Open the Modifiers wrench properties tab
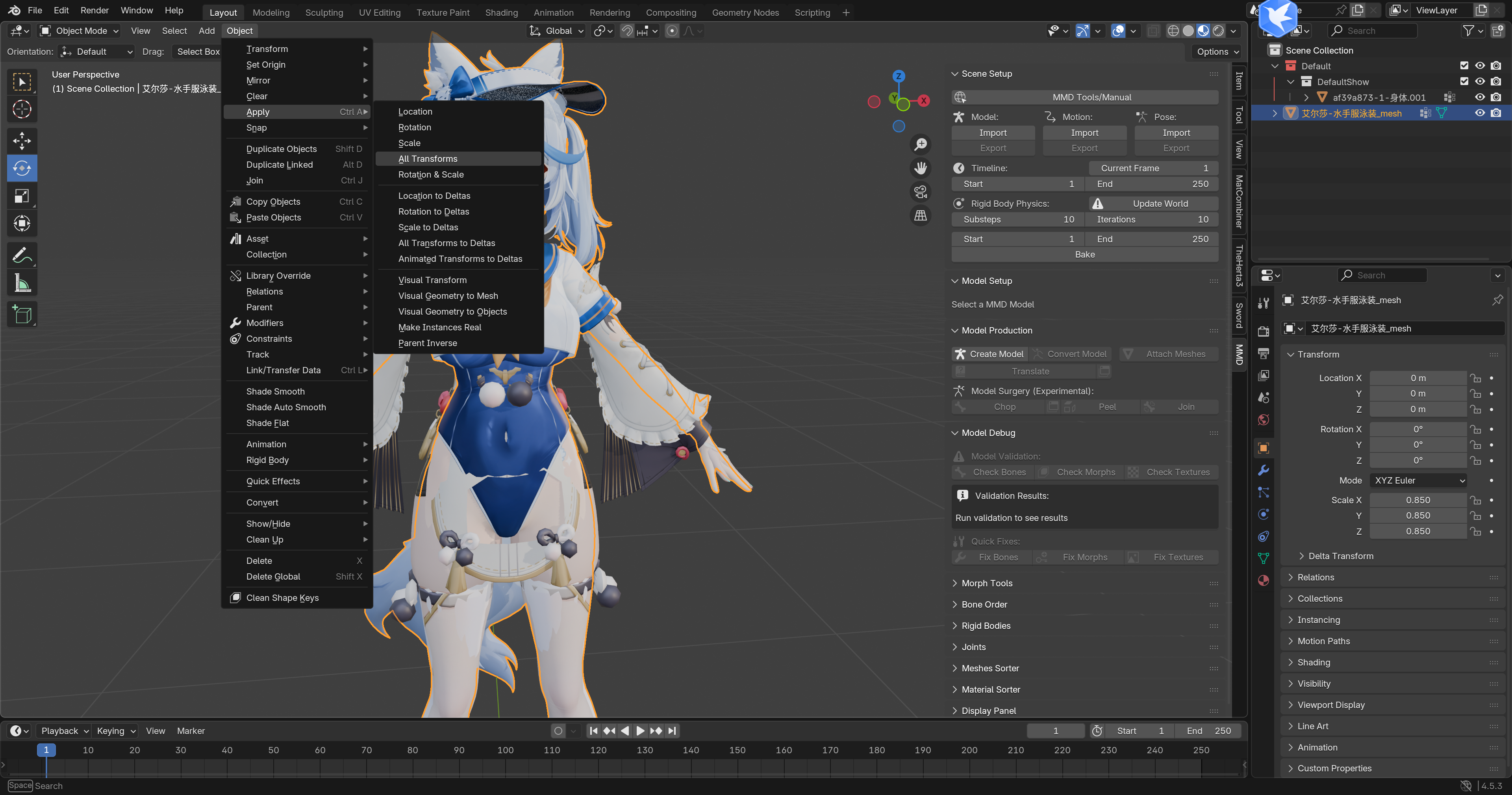Image resolution: width=1512 pixels, height=795 pixels. 1264,470
